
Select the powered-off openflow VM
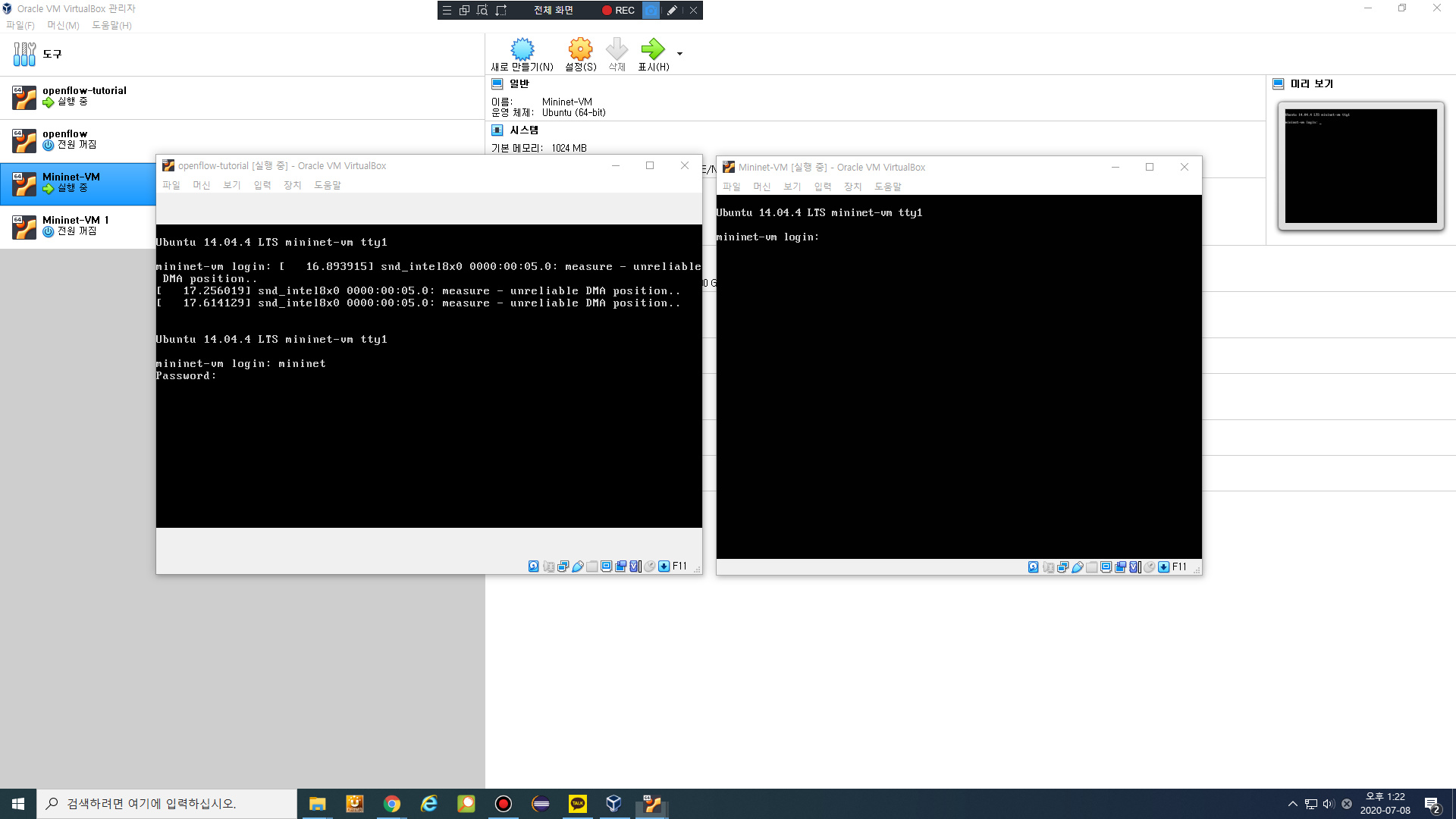243,140
